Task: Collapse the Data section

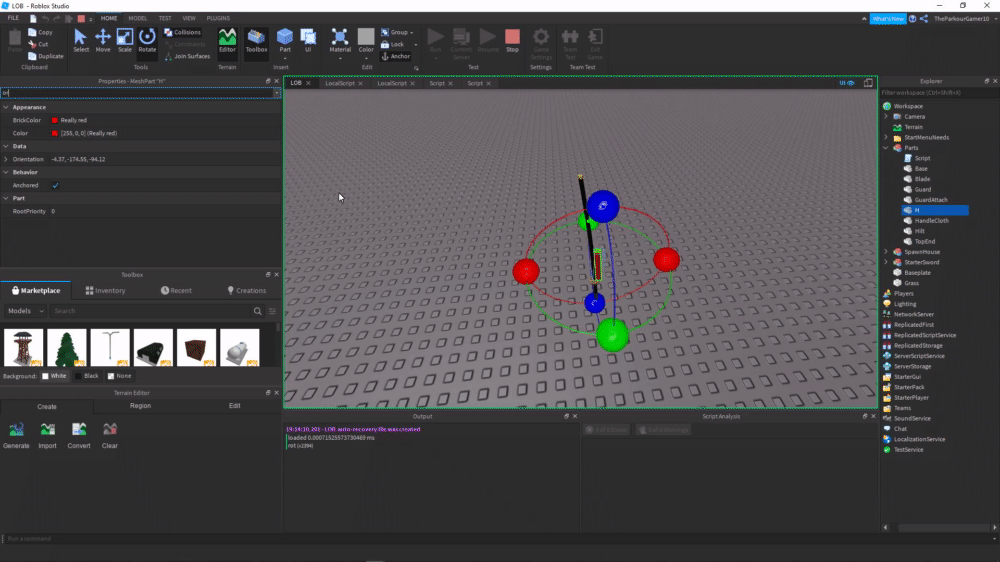Action: pyautogui.click(x=6, y=146)
